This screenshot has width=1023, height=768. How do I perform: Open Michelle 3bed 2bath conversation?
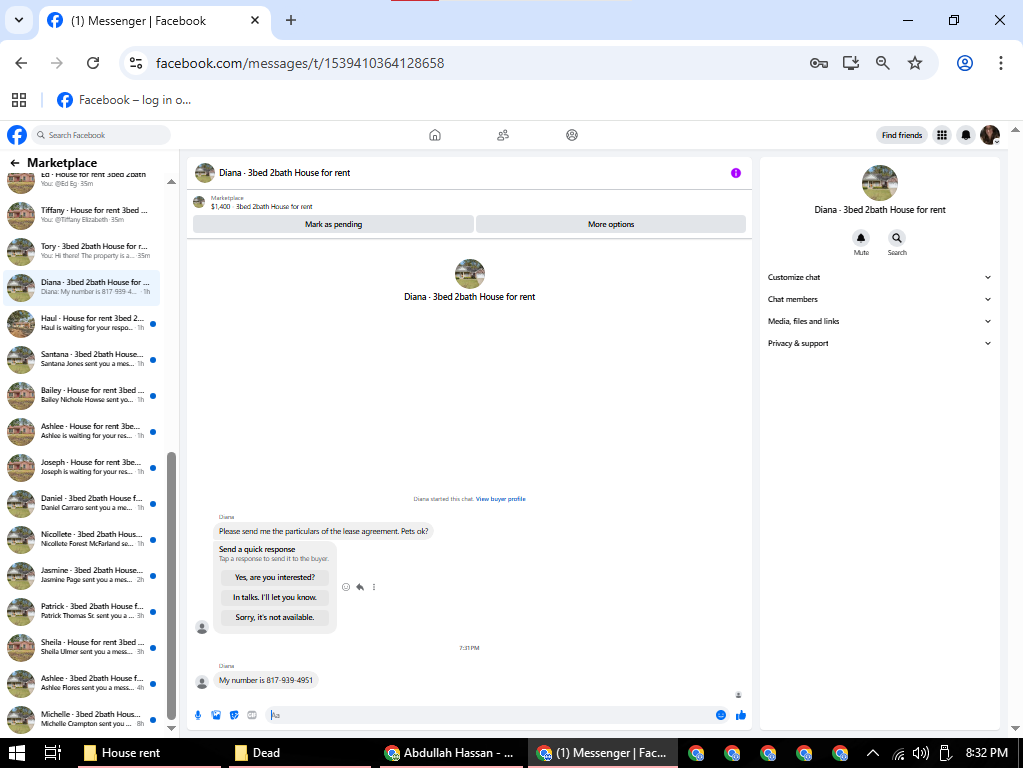click(x=82, y=719)
